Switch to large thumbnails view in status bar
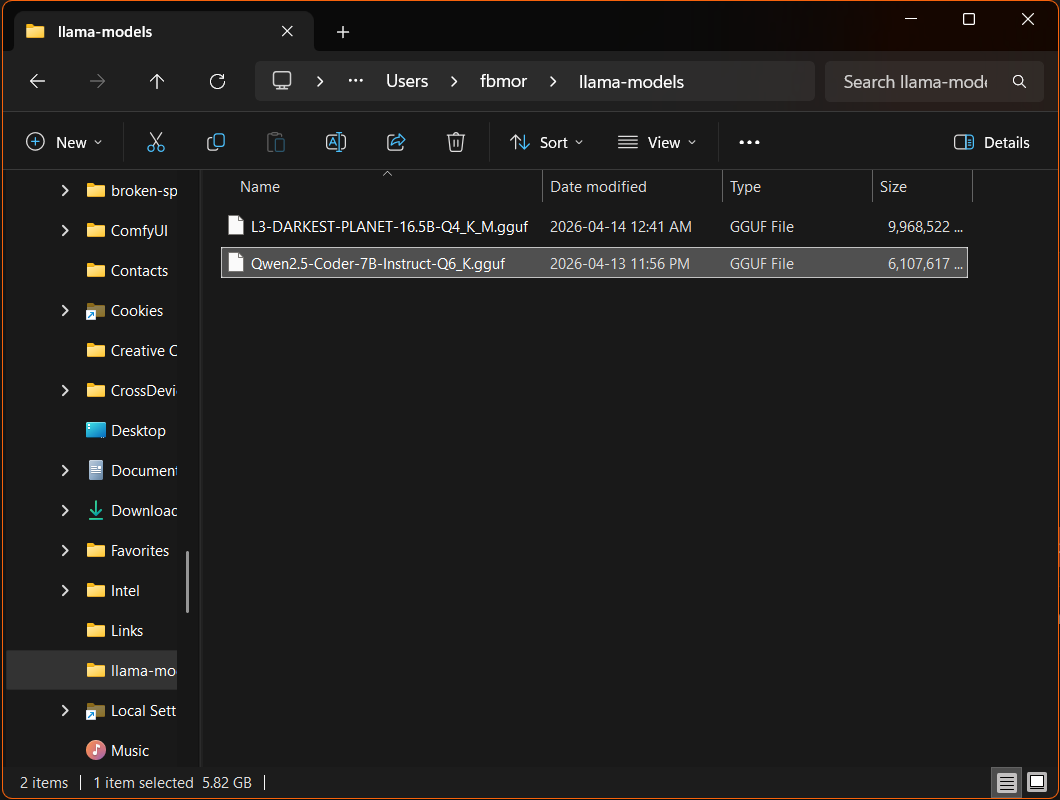1060x800 pixels. pyautogui.click(x=1037, y=782)
